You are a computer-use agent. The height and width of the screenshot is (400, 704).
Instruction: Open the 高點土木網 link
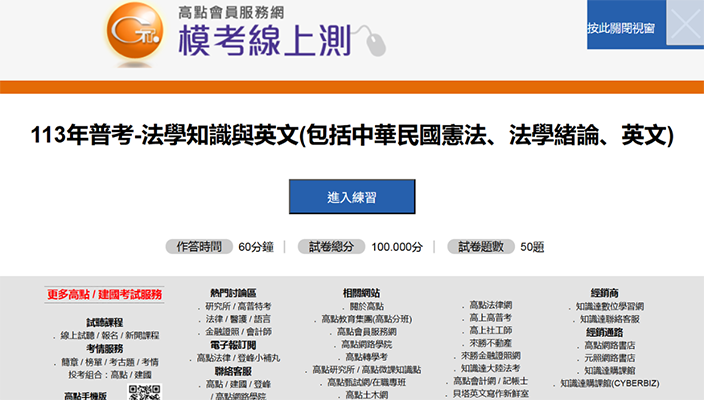pyautogui.click(x=366, y=395)
